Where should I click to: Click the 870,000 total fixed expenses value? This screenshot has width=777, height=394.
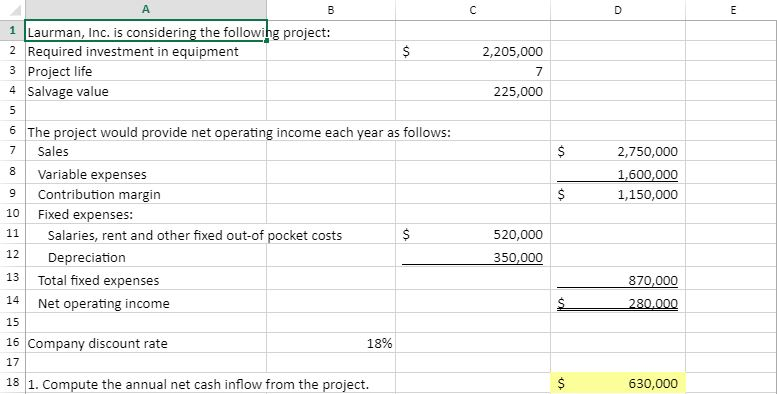[617, 279]
